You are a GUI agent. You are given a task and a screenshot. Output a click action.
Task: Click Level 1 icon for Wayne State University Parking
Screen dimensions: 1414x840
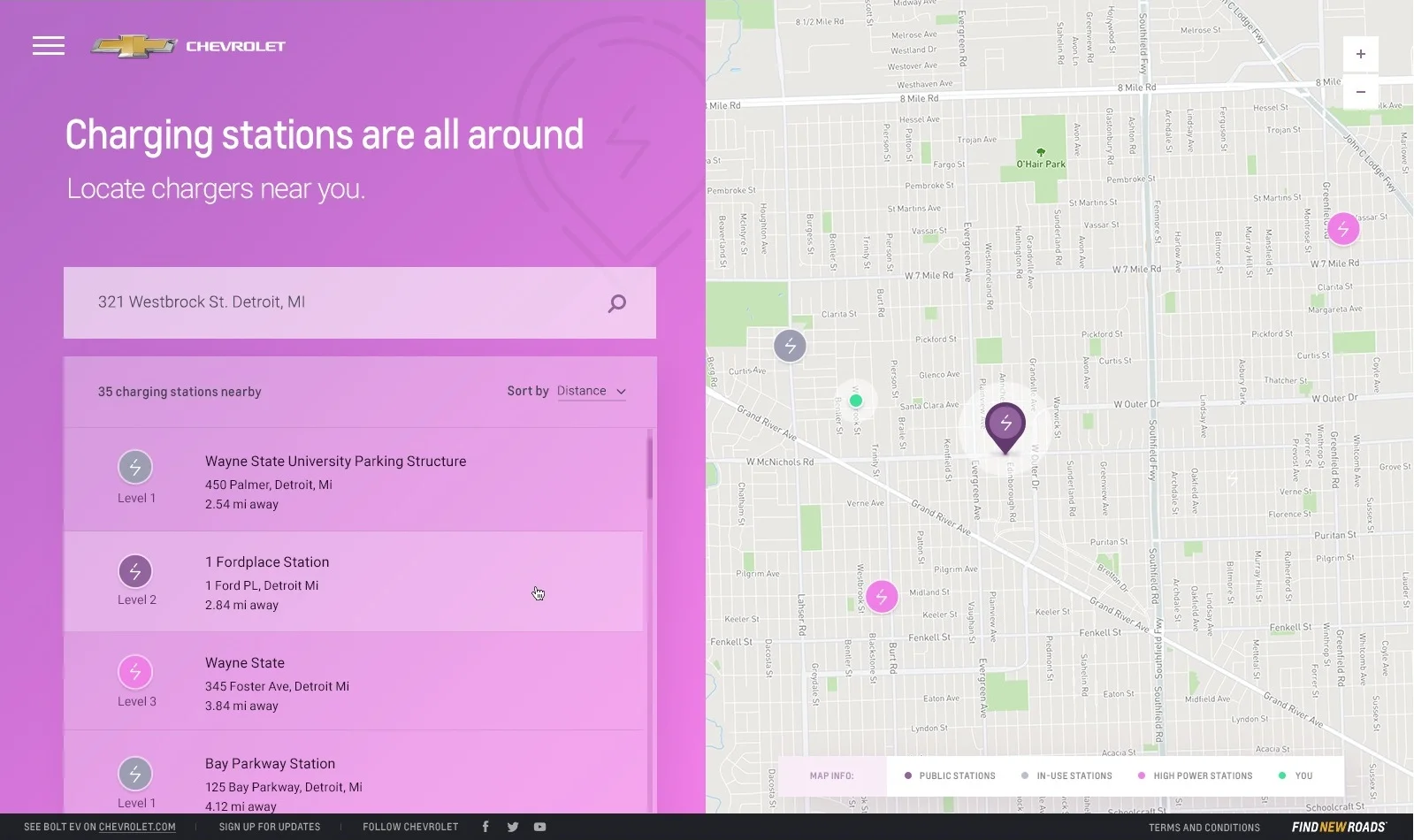pos(135,467)
